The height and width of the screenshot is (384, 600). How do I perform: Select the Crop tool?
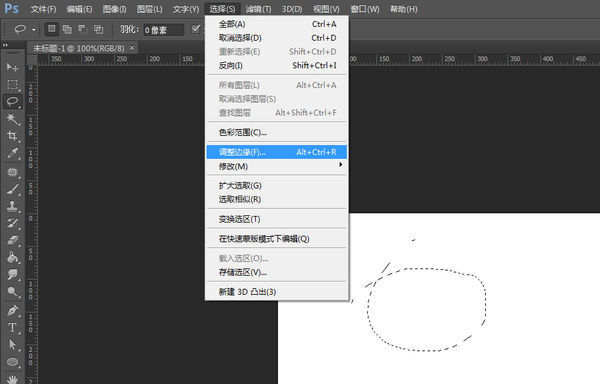coord(12,136)
